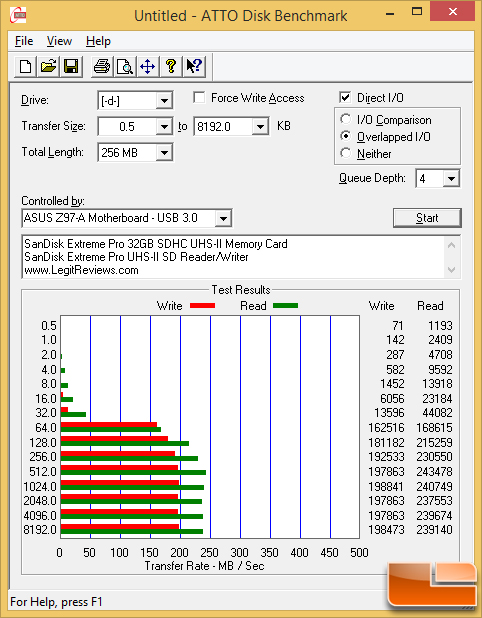Open About with the question mark icon
The image size is (482, 618).
click(x=171, y=66)
